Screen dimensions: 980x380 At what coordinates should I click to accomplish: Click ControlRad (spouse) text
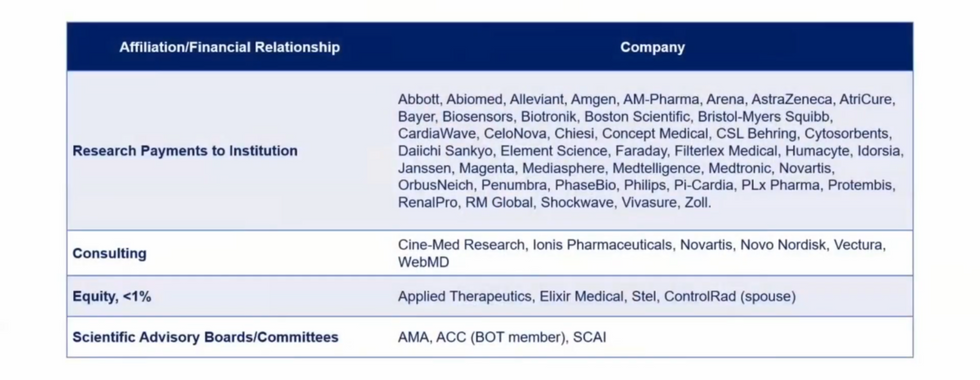point(730,297)
